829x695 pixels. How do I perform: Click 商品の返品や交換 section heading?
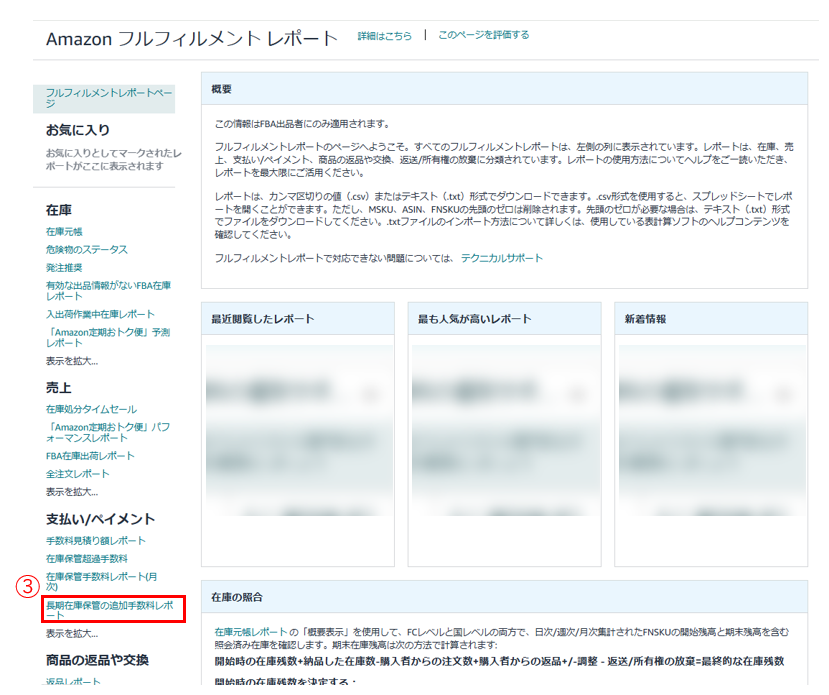point(97,660)
